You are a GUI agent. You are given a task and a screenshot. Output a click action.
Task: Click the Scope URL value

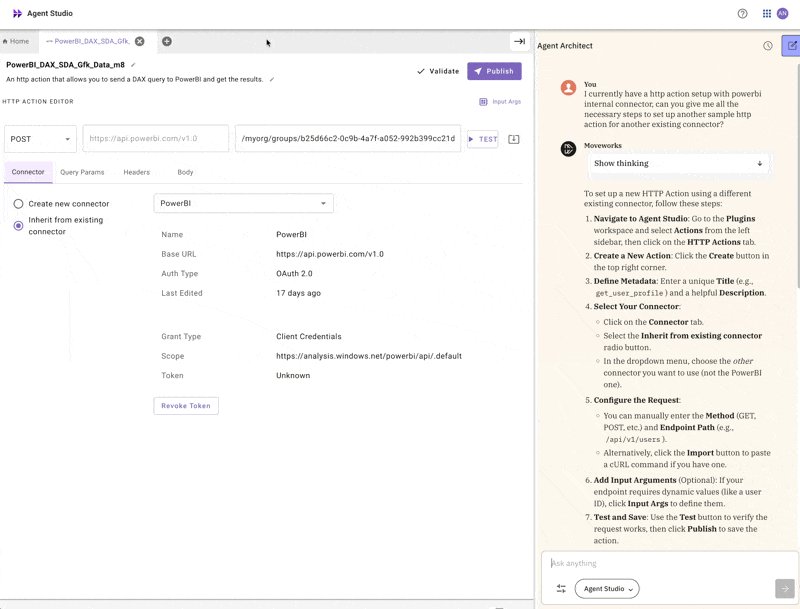[x=369, y=356]
